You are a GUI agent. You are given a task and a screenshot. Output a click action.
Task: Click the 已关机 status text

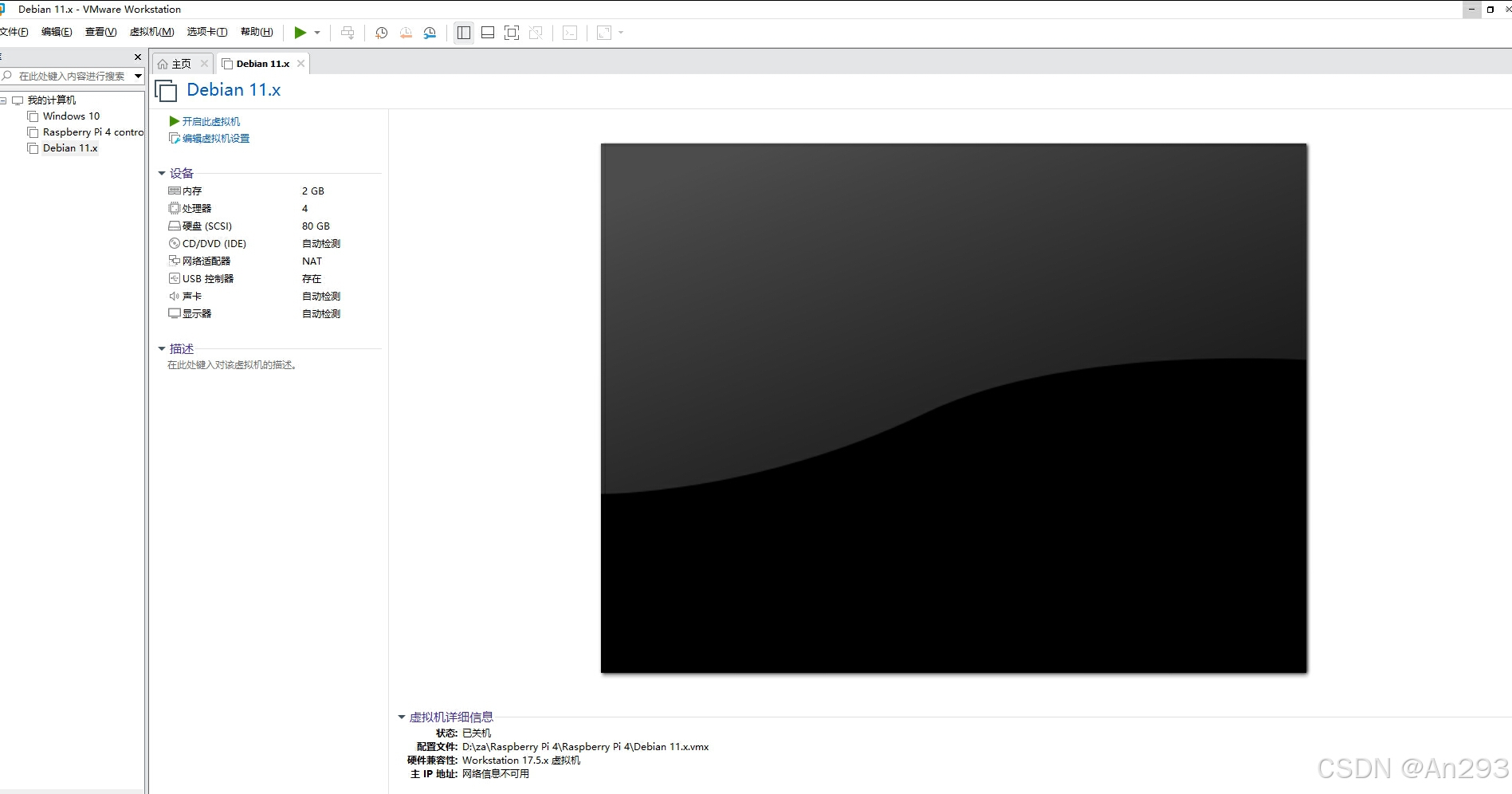coord(477,733)
